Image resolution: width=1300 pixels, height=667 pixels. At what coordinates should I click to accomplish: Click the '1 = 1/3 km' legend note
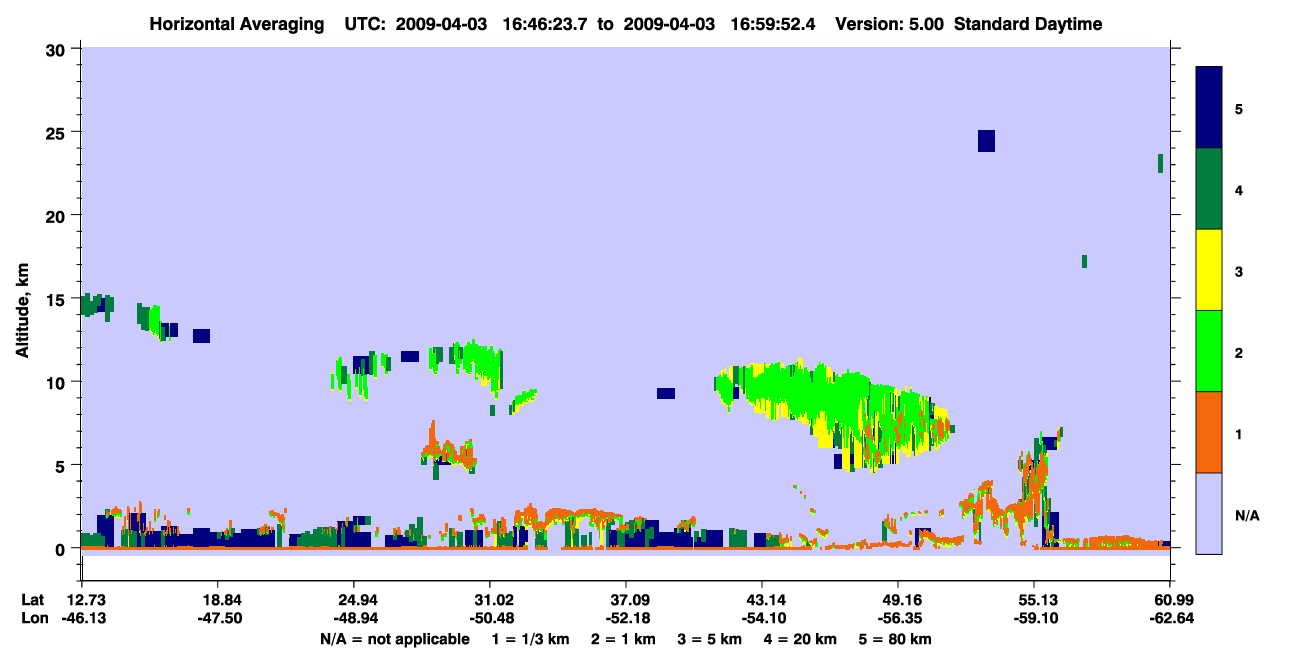532,639
